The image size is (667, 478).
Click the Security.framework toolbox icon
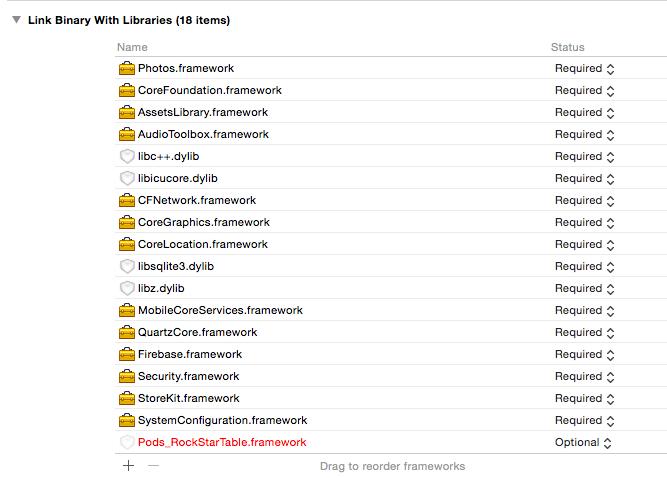click(127, 376)
